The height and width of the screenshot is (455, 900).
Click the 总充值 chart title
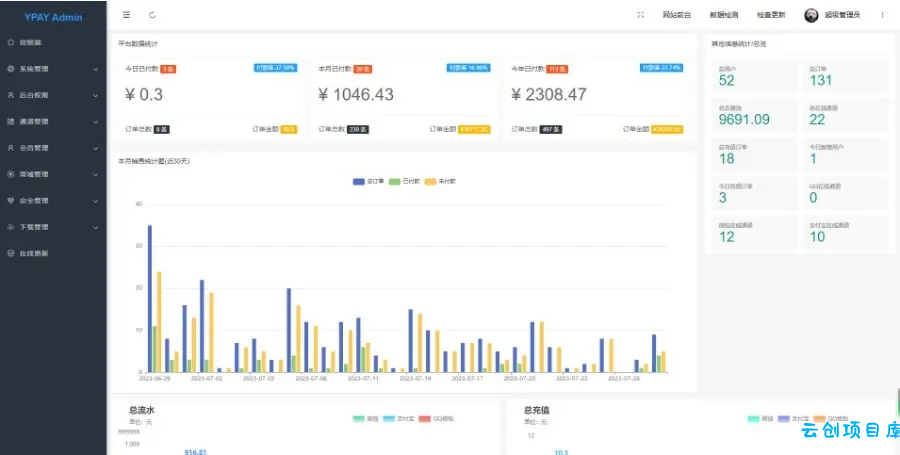click(x=537, y=410)
